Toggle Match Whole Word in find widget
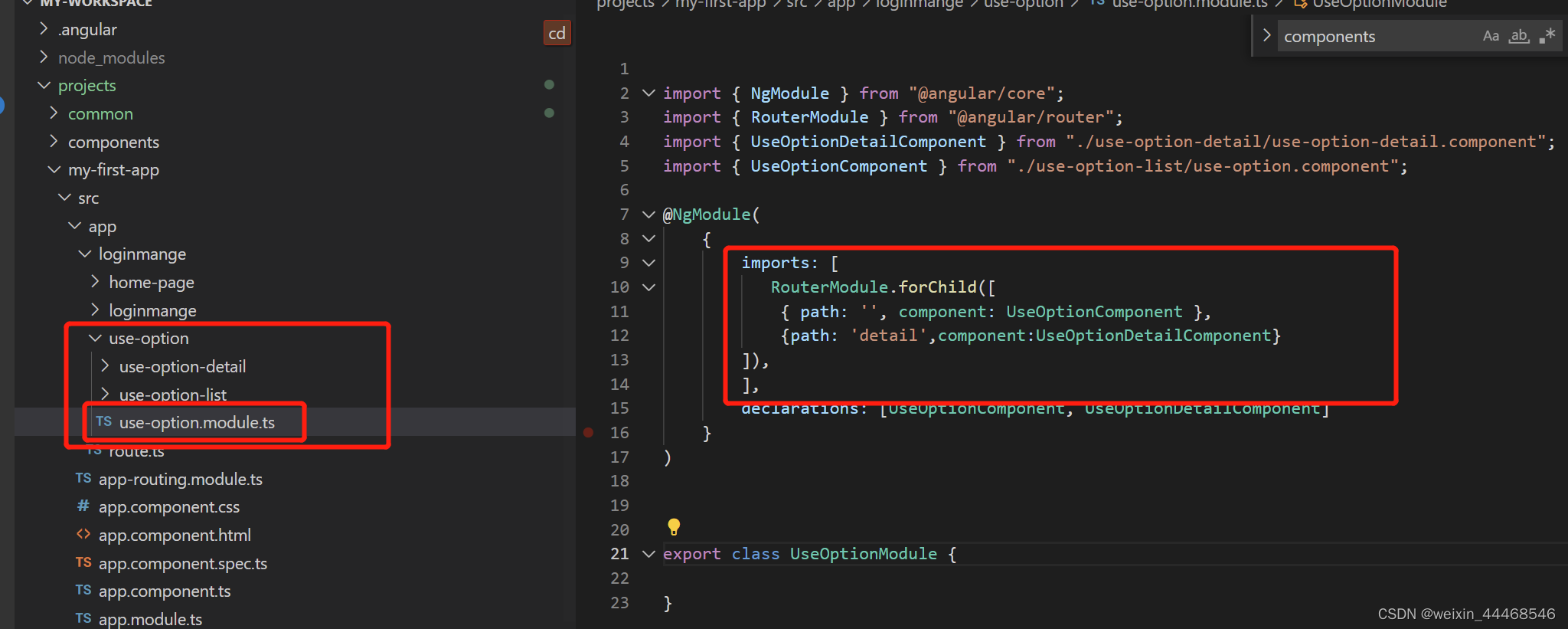The width and height of the screenshot is (1568, 629). 1519,36
